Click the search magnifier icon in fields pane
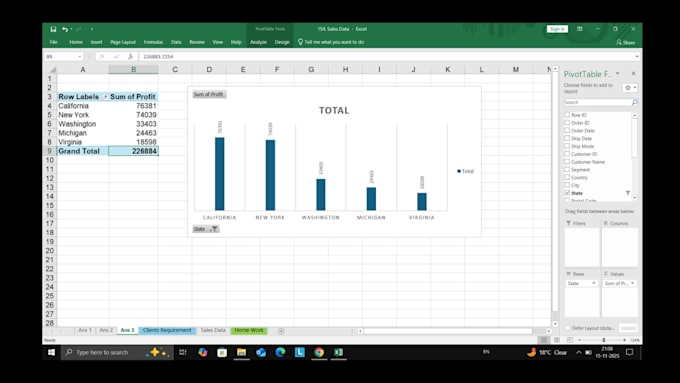 [x=634, y=102]
